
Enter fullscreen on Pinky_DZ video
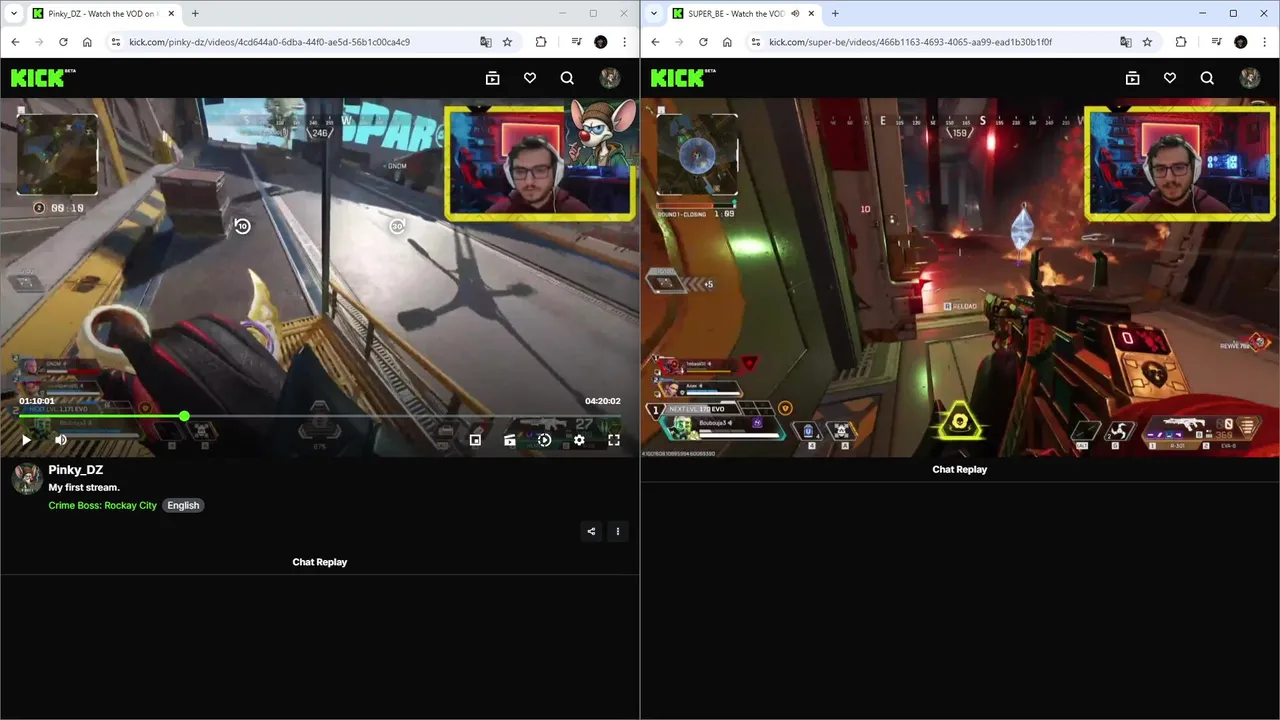[x=614, y=440]
